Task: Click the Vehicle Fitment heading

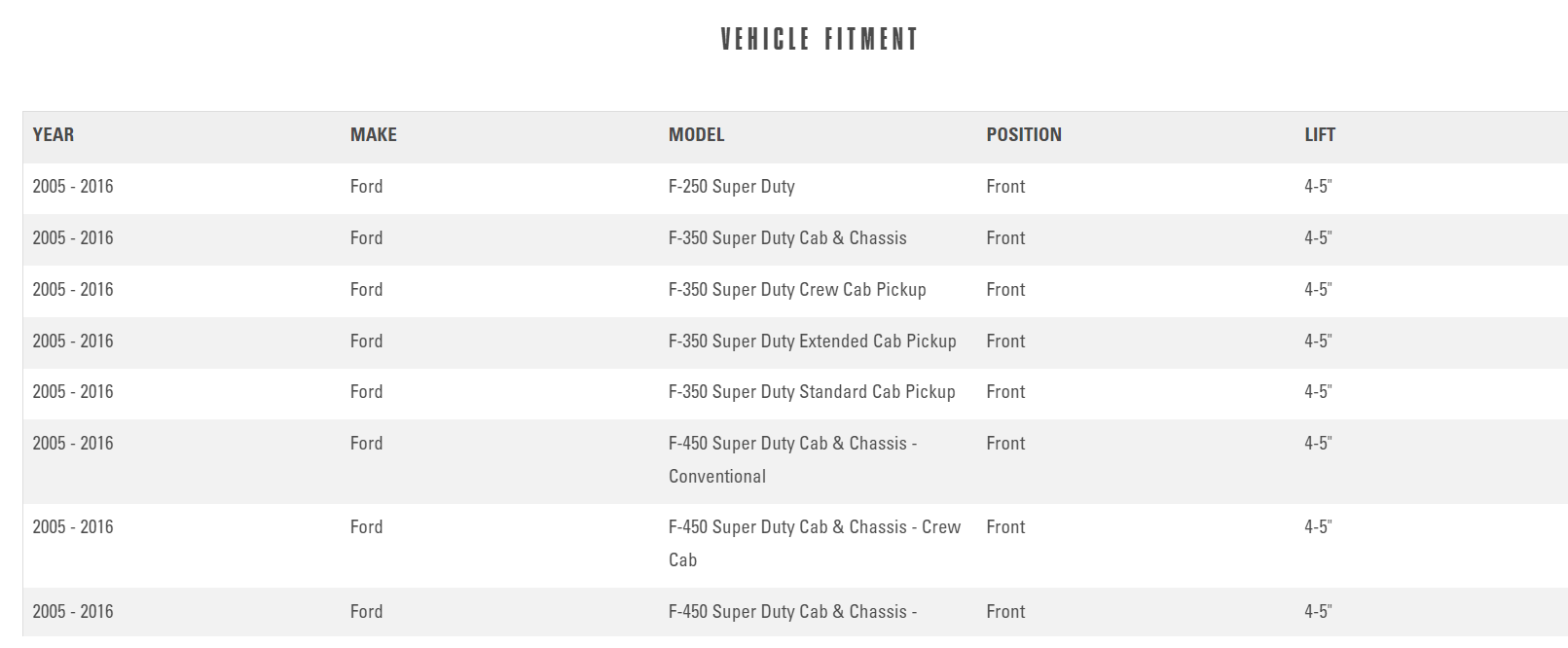Action: pyautogui.click(x=820, y=40)
